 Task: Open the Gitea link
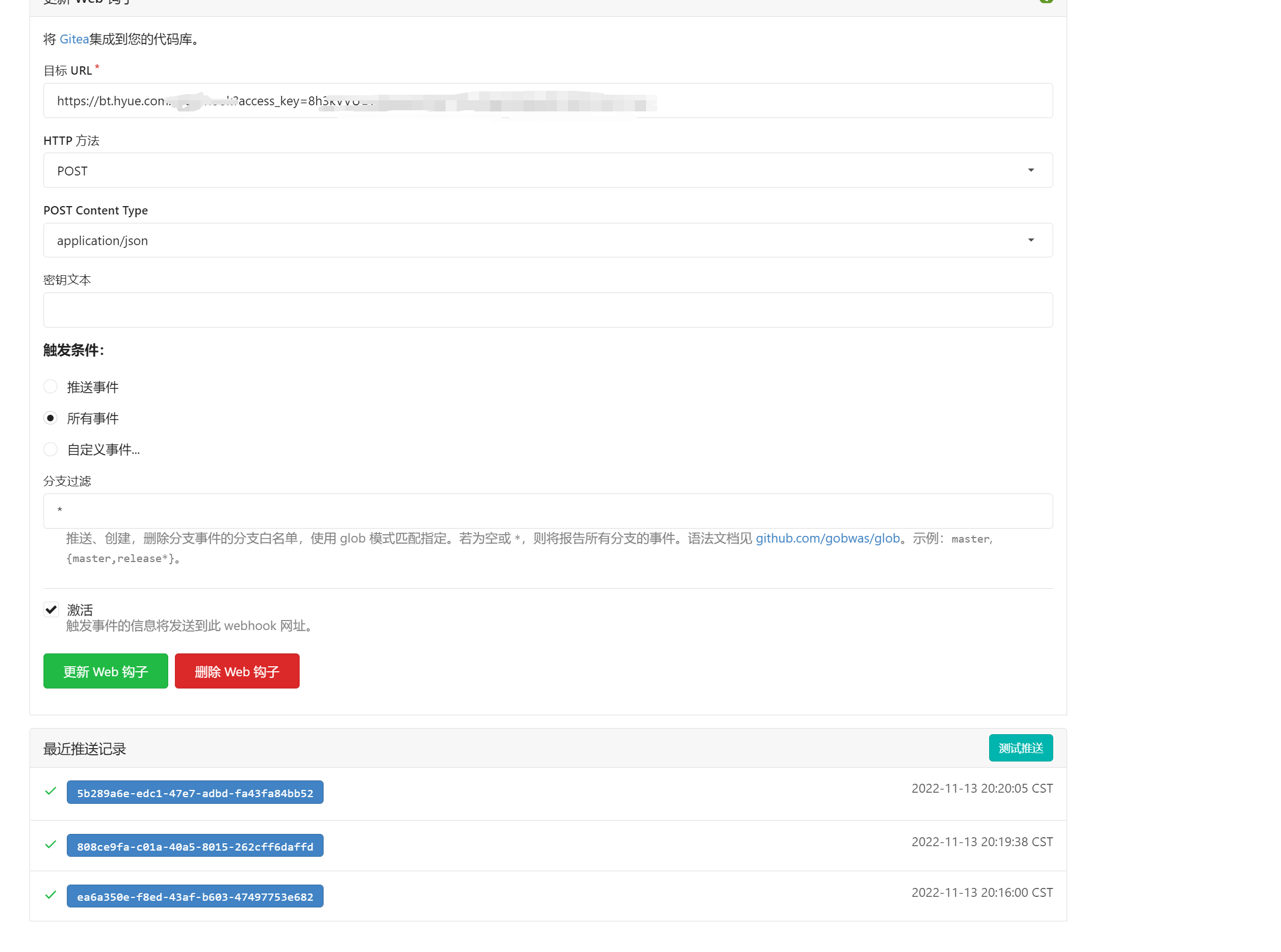[x=74, y=39]
